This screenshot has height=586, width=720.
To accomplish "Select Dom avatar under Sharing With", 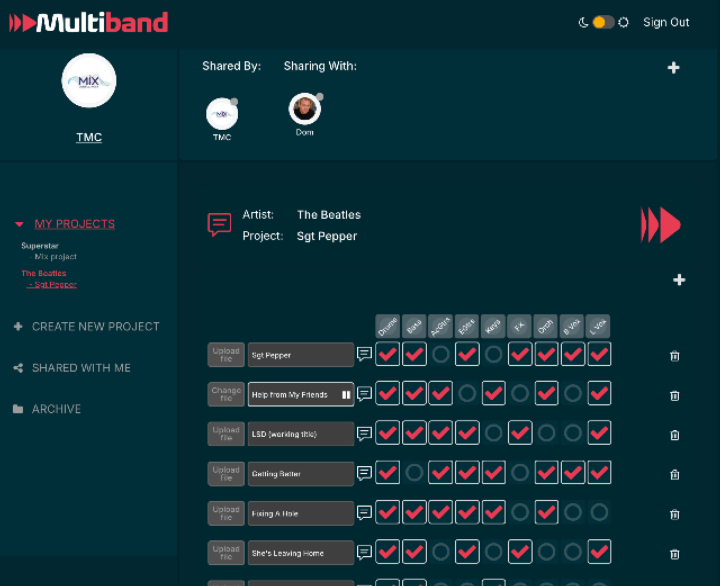I will 304,109.
